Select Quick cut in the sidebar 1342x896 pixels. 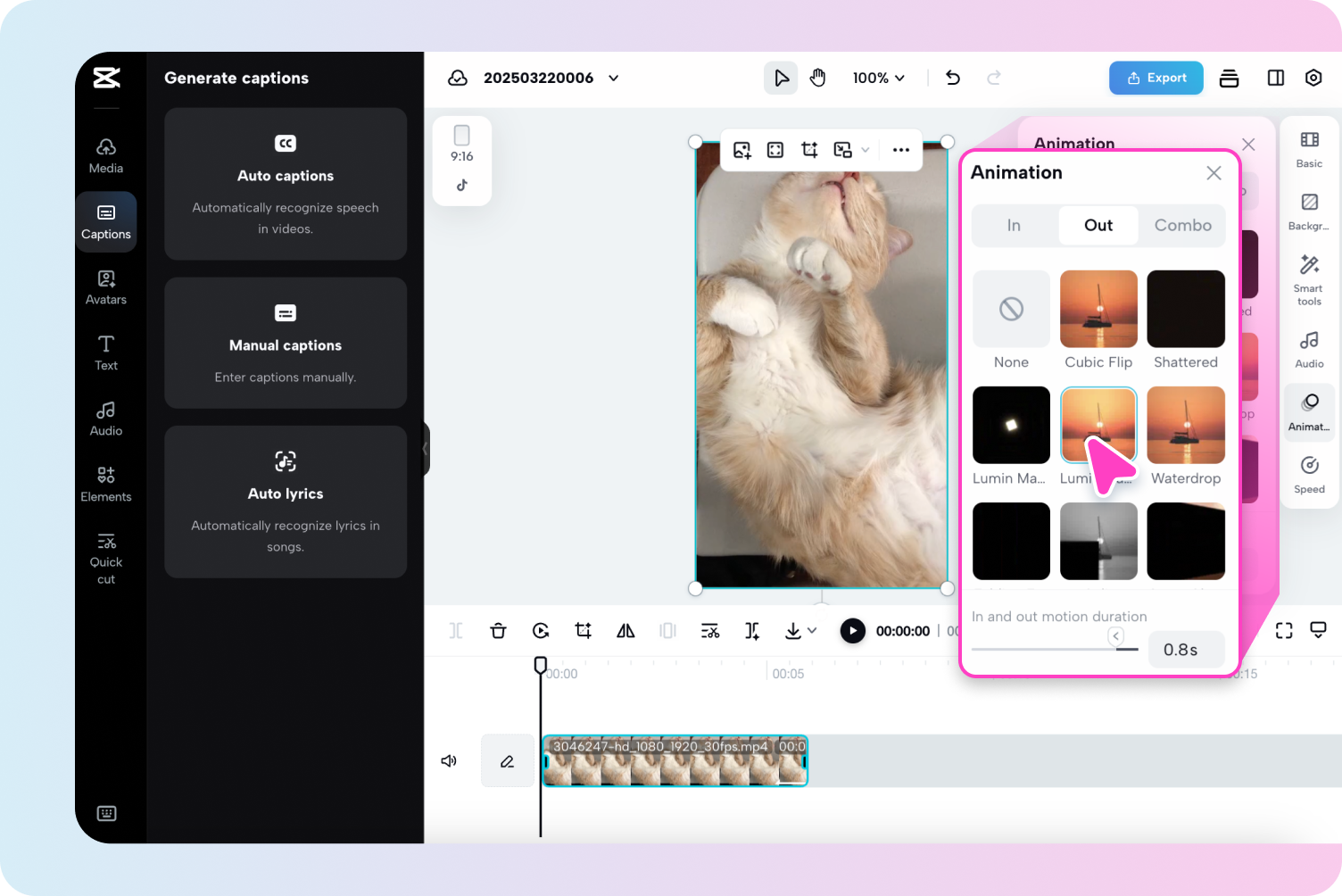click(x=106, y=555)
